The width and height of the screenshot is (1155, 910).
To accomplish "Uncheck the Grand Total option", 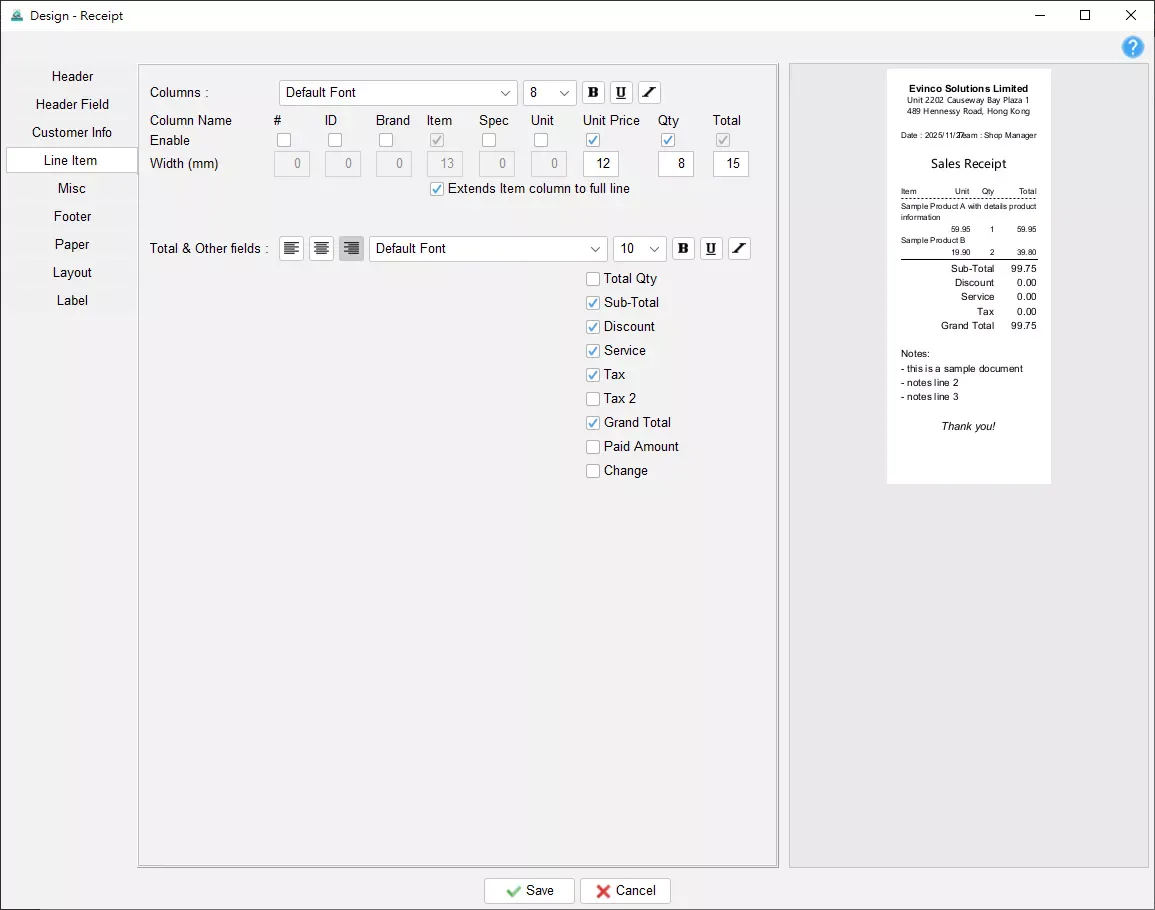I will tap(593, 423).
